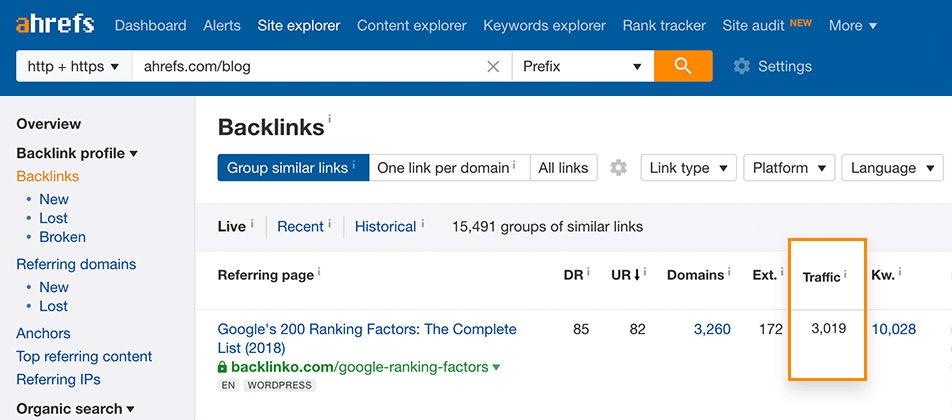Click the 15,491 groups of similar links text
952x420 pixels.
pos(547,226)
